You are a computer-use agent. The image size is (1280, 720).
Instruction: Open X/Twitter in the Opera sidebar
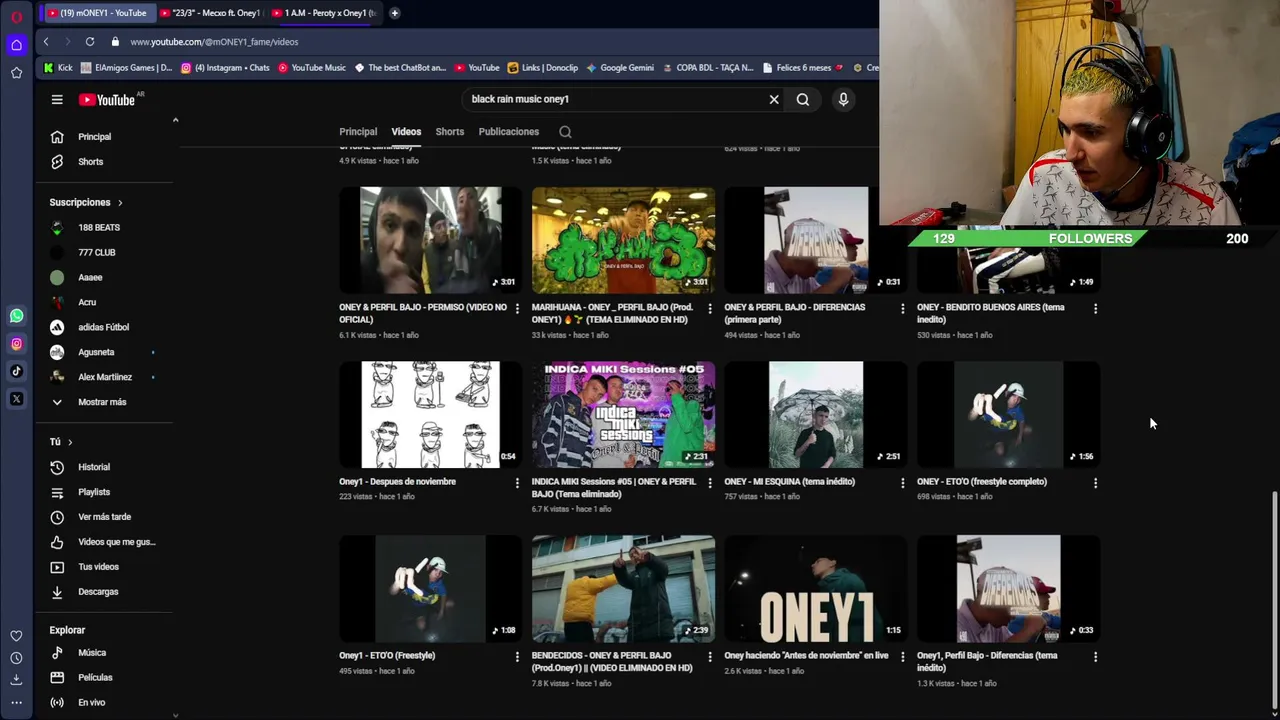coord(17,399)
